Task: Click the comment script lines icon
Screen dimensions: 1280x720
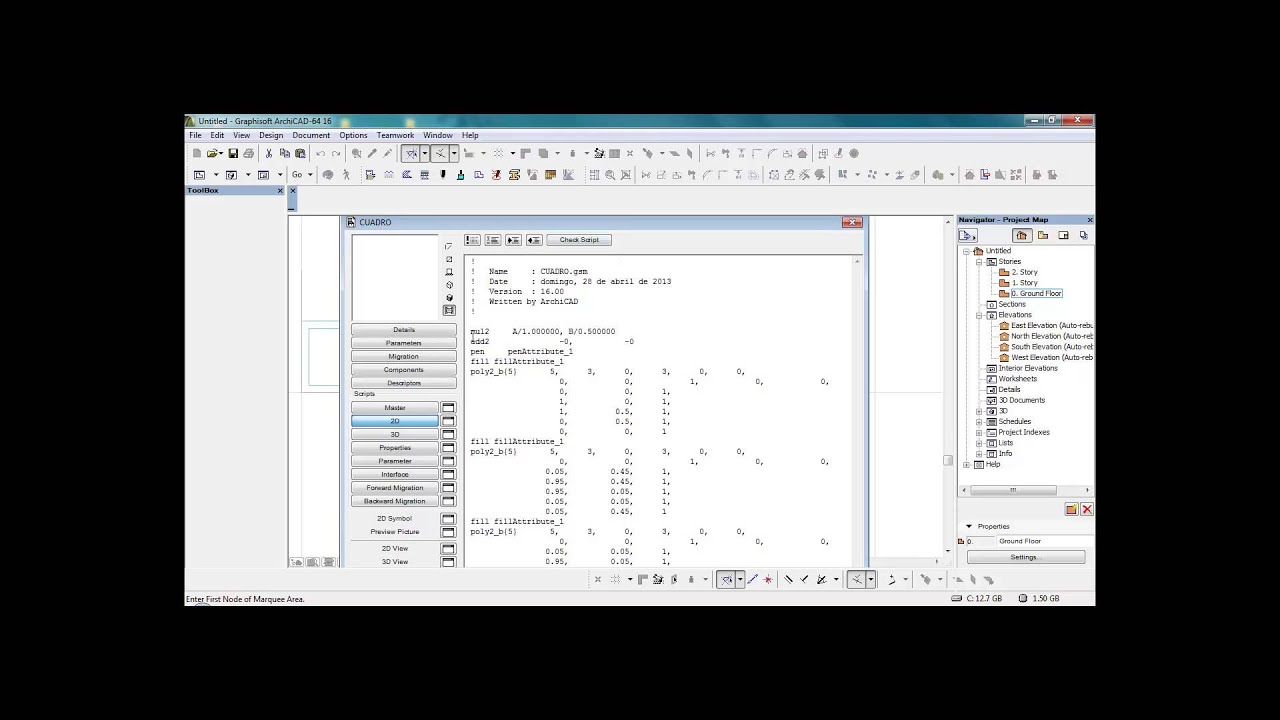Action: tap(472, 240)
